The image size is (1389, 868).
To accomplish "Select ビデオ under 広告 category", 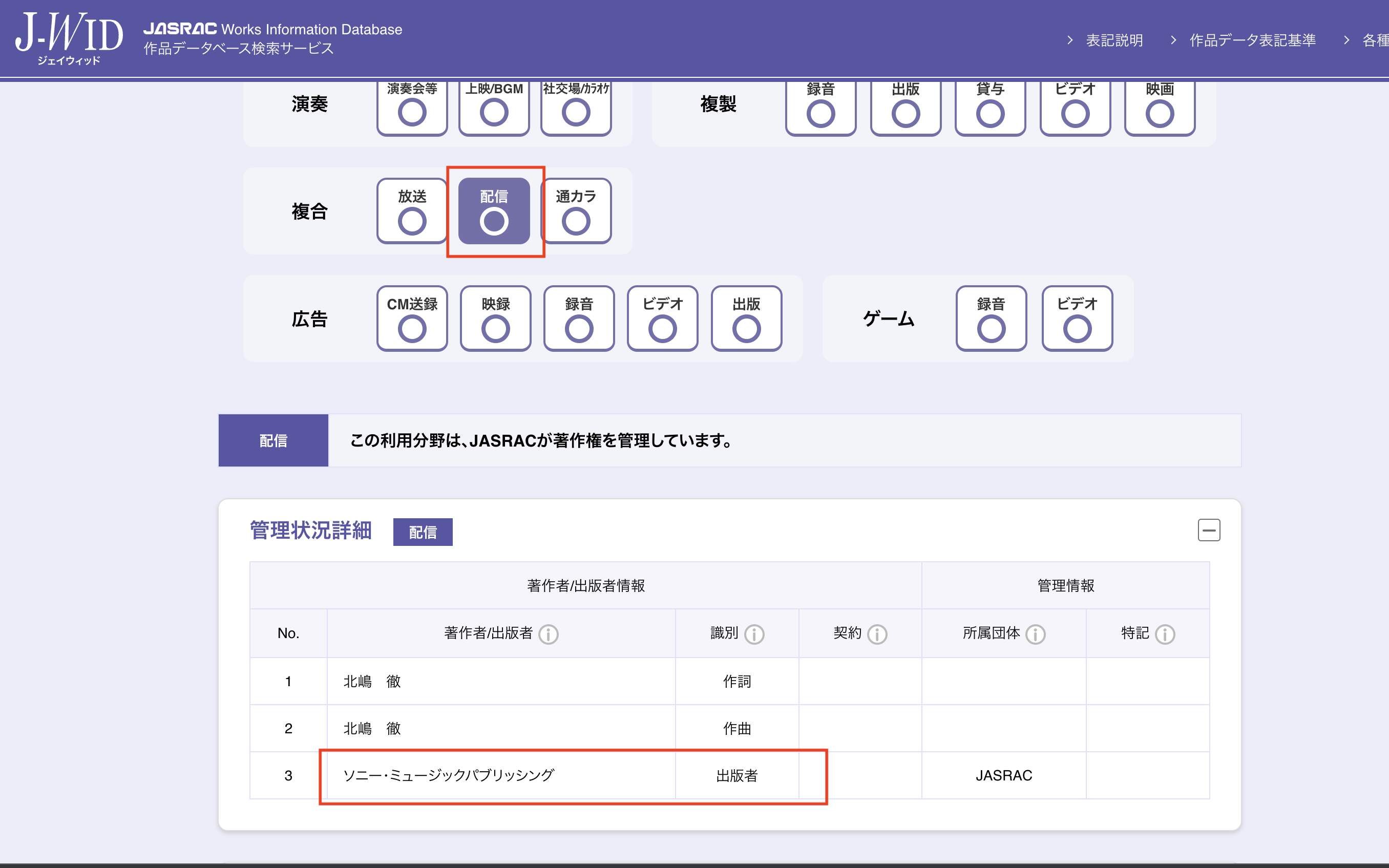I will [663, 319].
